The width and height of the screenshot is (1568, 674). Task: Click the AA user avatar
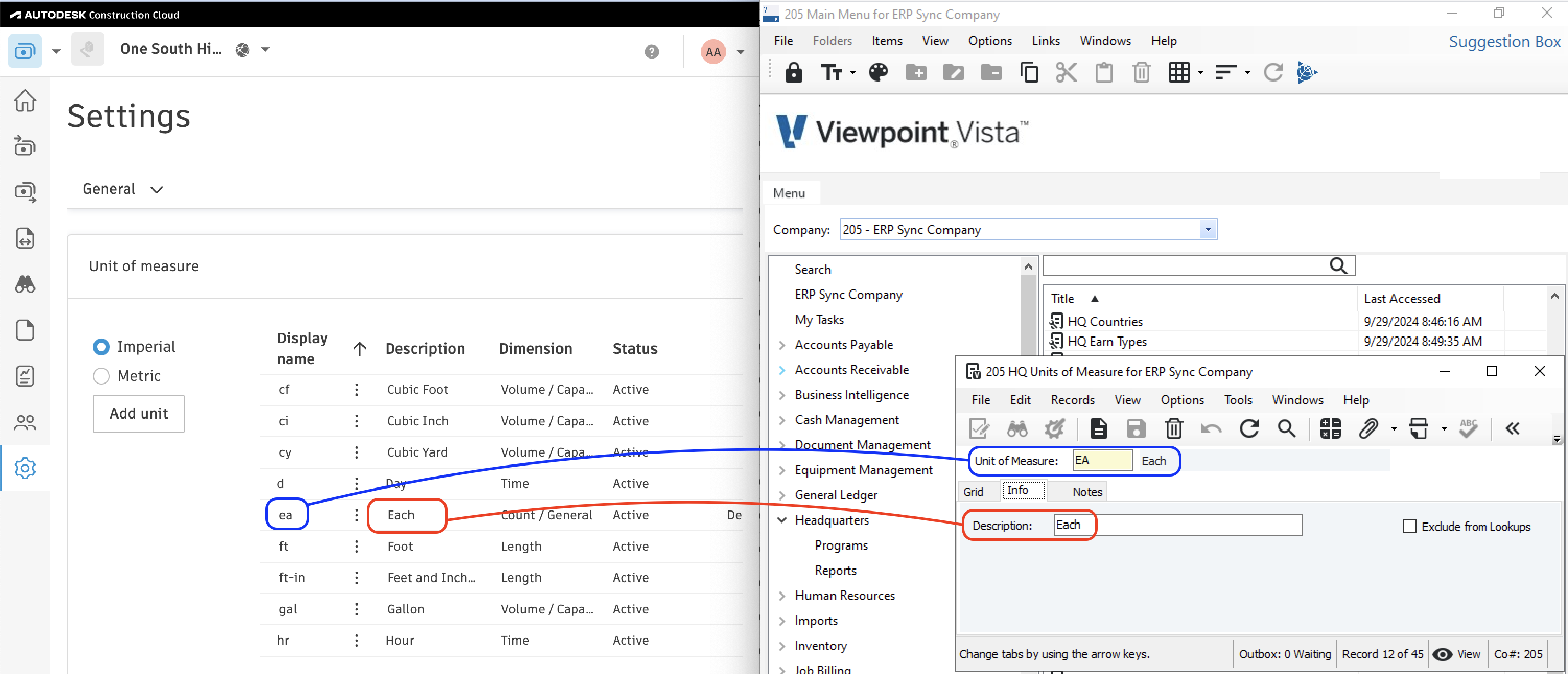pos(713,52)
